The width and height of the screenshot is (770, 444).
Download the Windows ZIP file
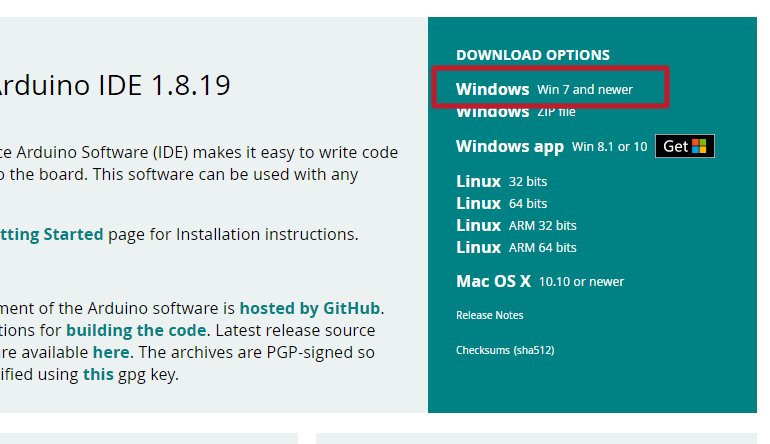pos(516,112)
